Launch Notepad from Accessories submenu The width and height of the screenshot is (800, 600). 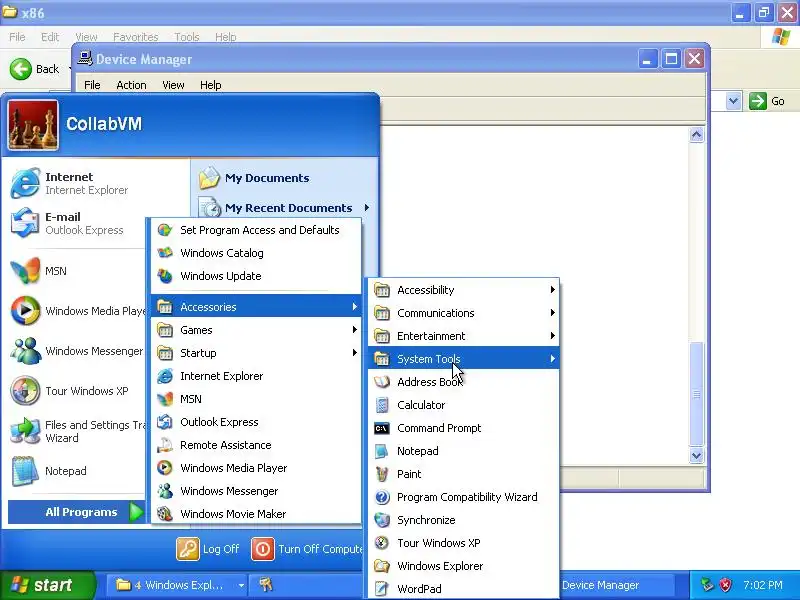463,451
